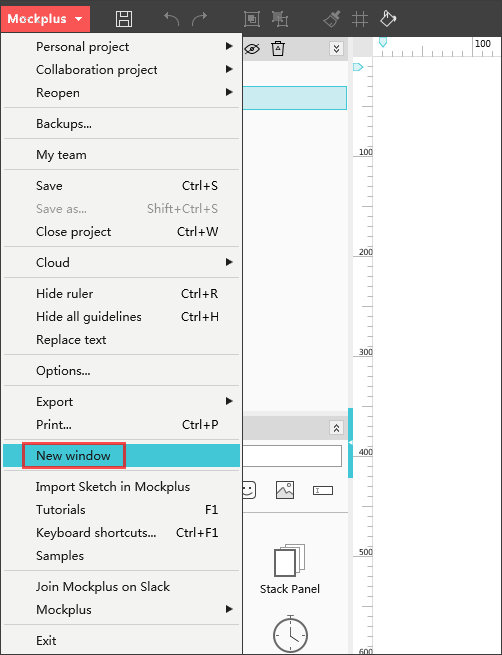
Task: Select New window menu item
Action: click(121, 455)
